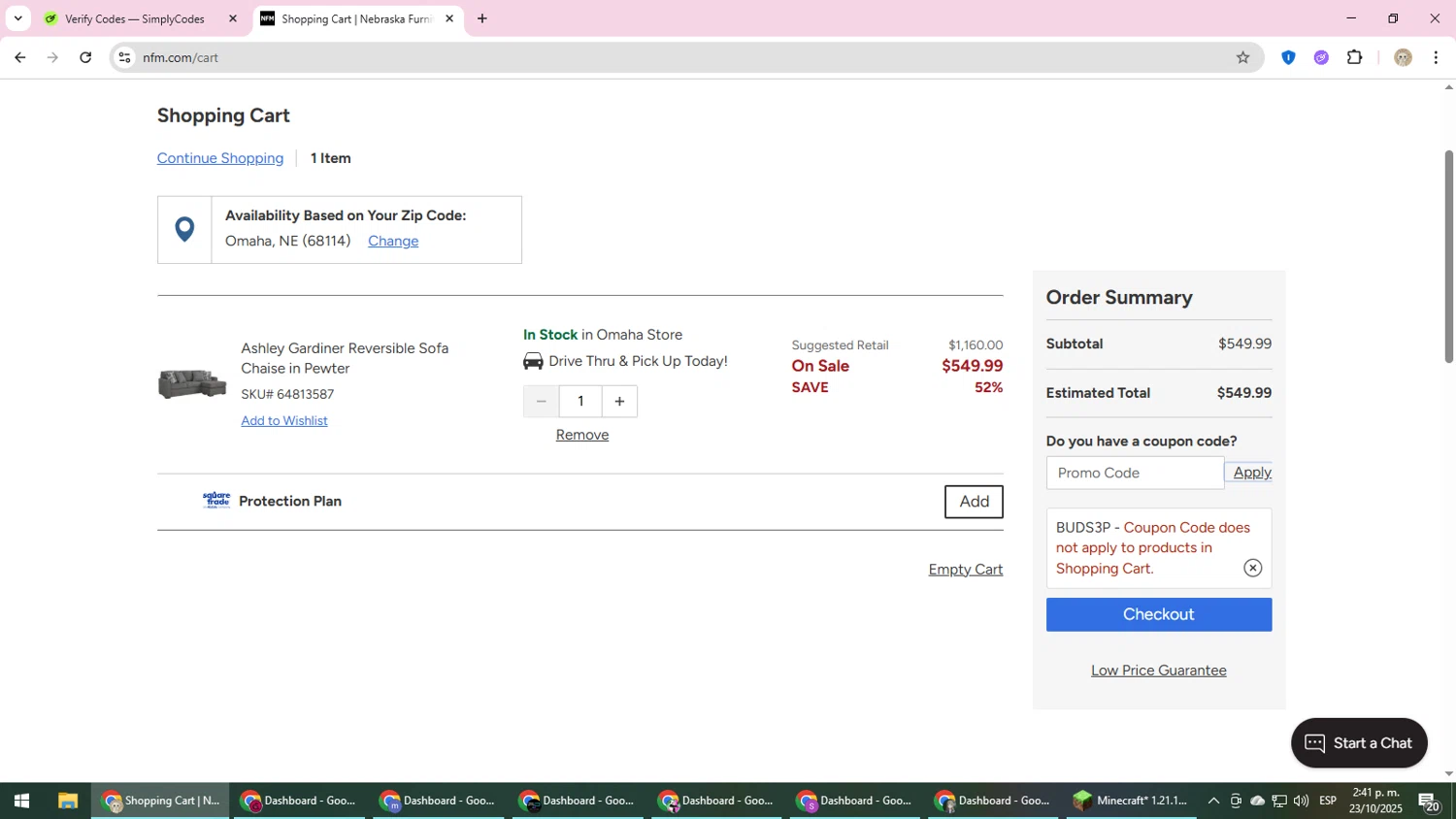This screenshot has height=819, width=1456.
Task: Open the Ashley Gardiner sofa thumbnail
Action: pyautogui.click(x=191, y=383)
